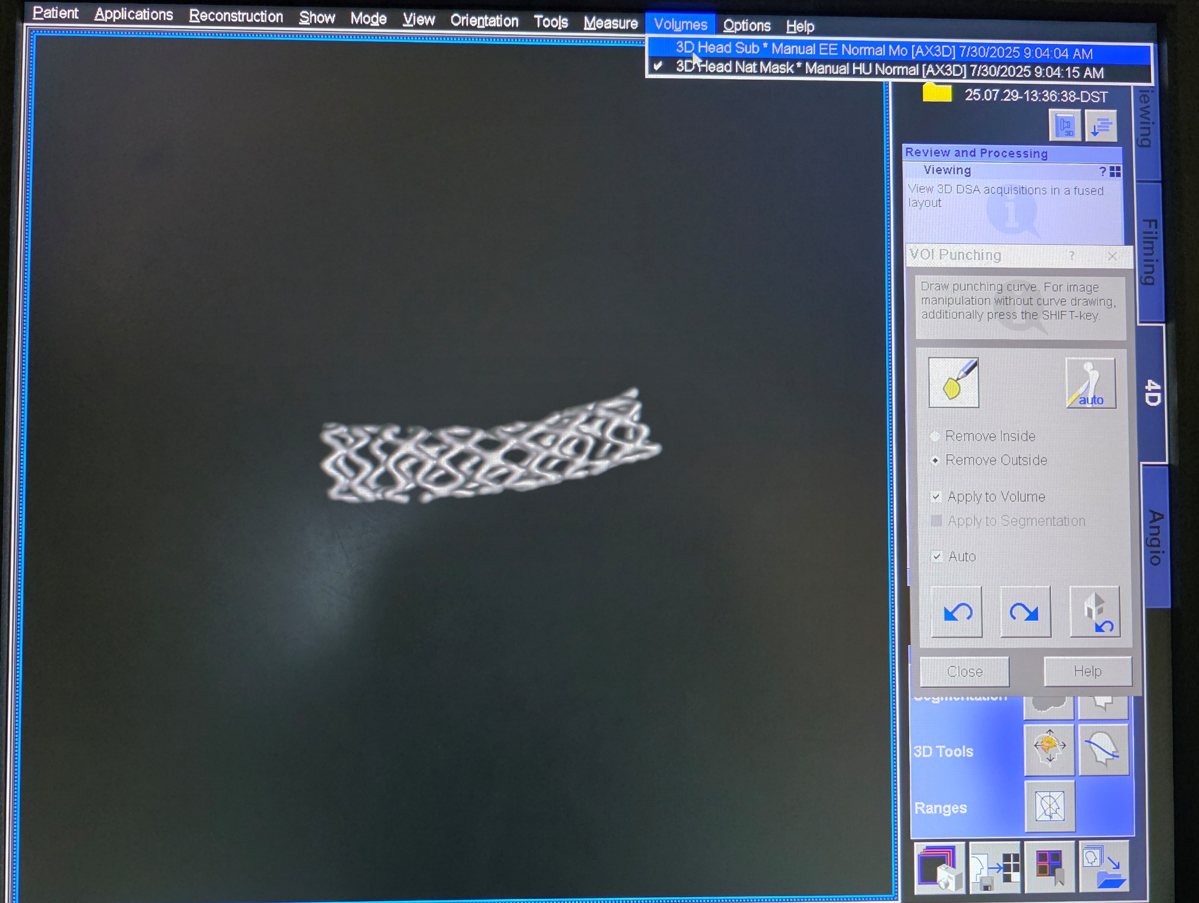The image size is (1199, 903).
Task: Open the Reconstruction menu
Action: pos(236,17)
